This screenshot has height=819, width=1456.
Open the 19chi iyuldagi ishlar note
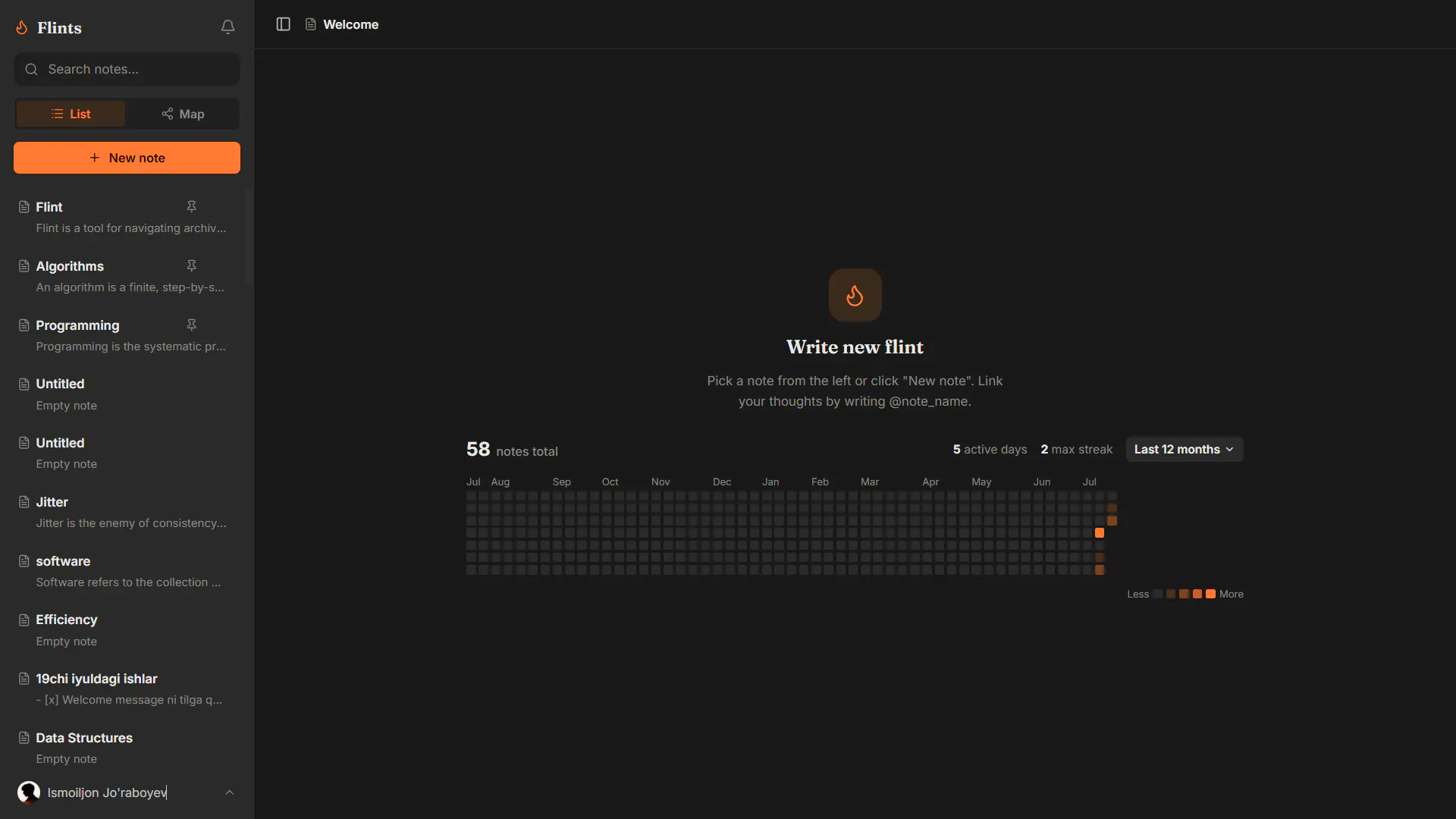pyautogui.click(x=127, y=689)
